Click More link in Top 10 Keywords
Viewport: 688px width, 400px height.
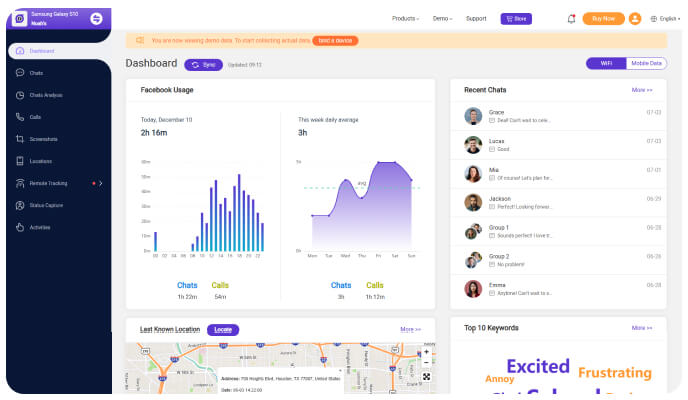coord(642,328)
